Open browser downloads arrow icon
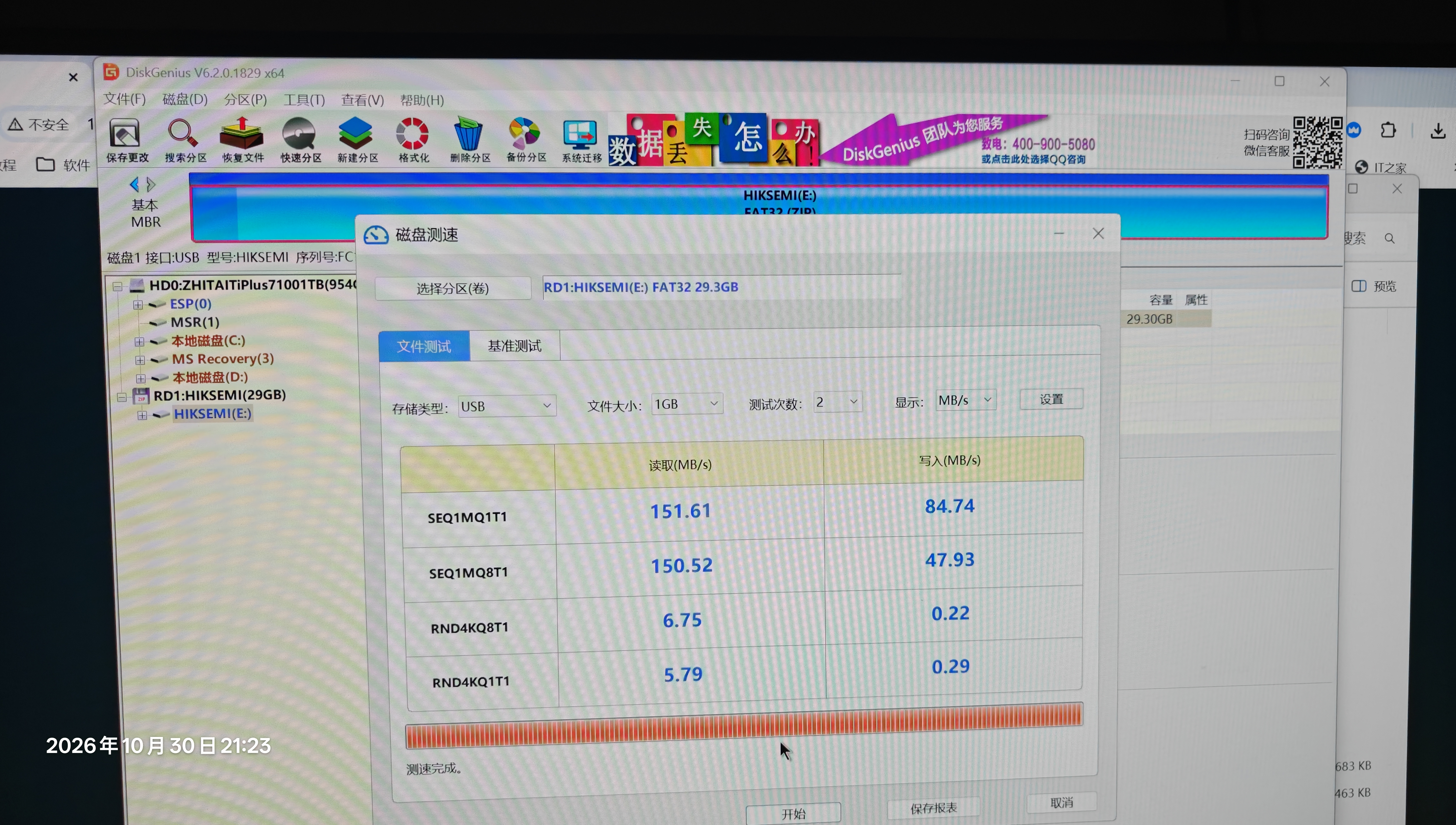Screen dimensions: 1456x825 (1437, 131)
